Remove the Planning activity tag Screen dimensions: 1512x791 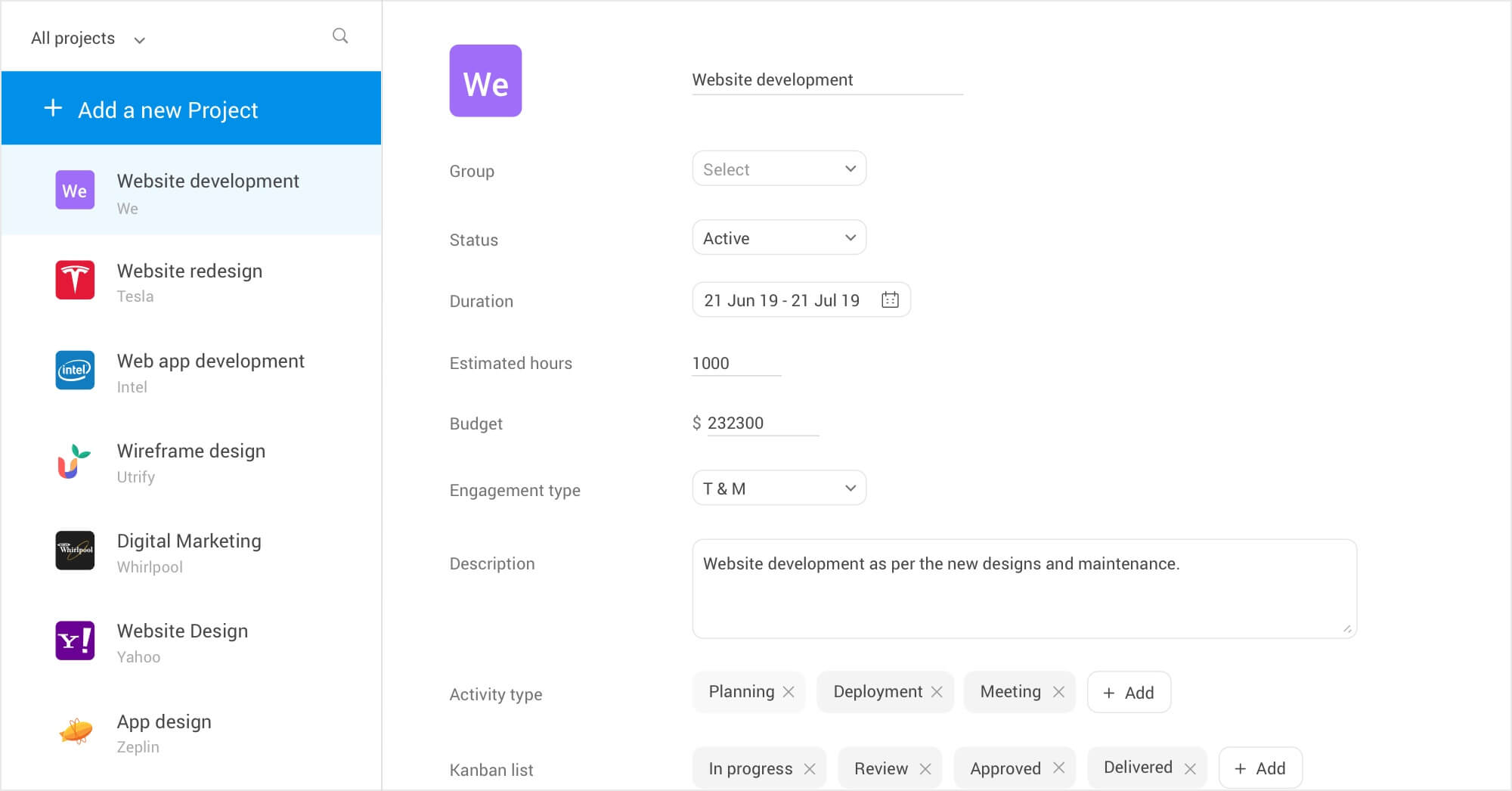click(789, 692)
